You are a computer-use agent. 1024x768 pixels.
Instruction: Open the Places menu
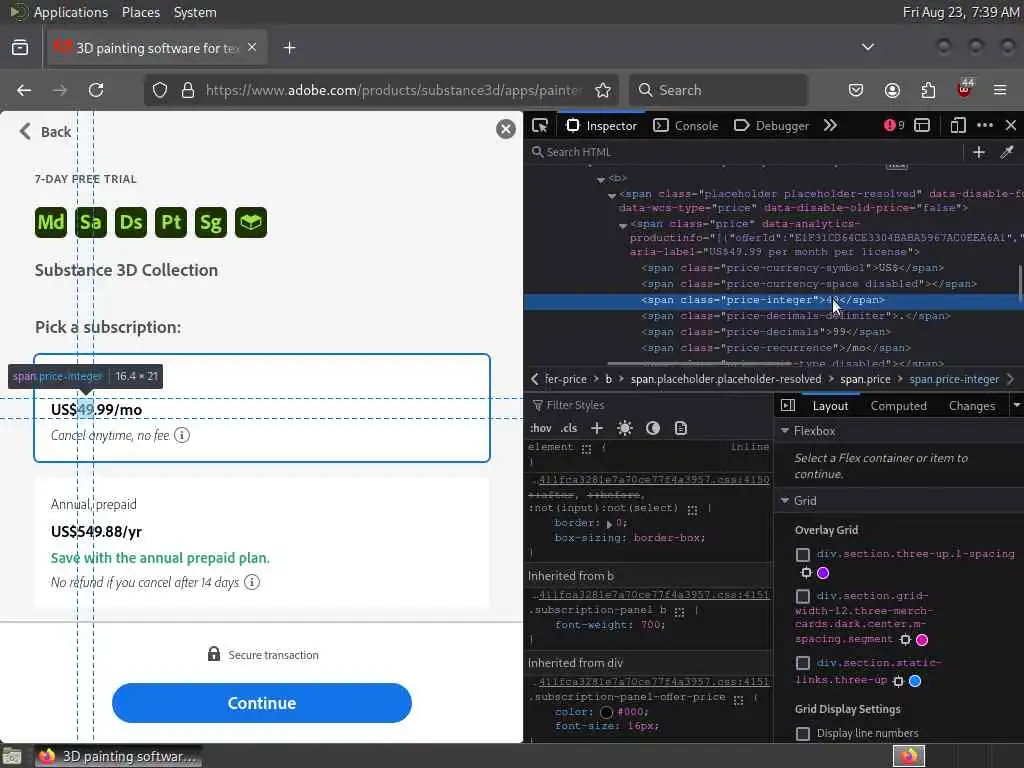tap(140, 12)
